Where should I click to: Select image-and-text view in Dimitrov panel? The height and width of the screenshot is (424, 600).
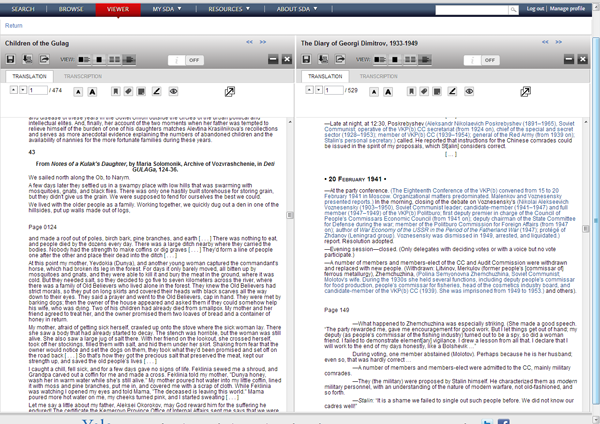[380, 60]
